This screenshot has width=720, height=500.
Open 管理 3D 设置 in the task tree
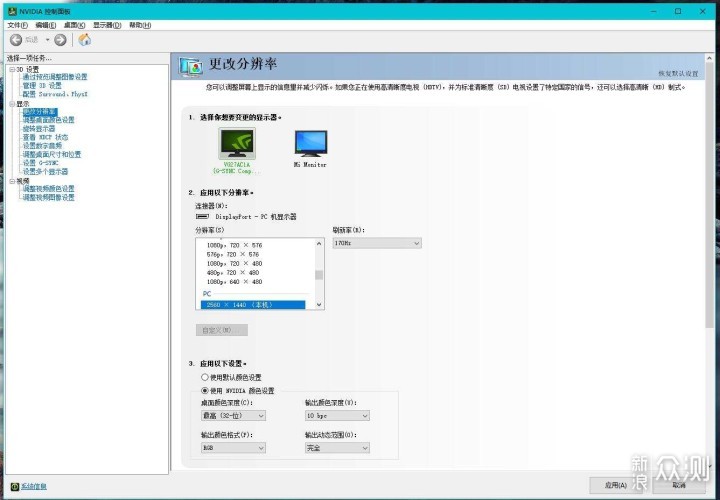(x=42, y=86)
